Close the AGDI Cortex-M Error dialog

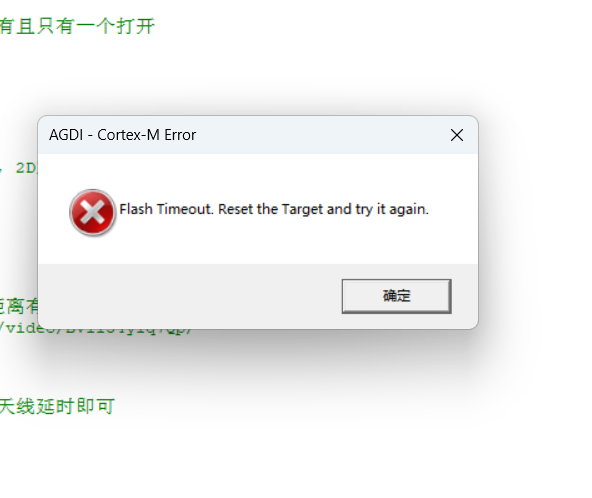click(457, 135)
